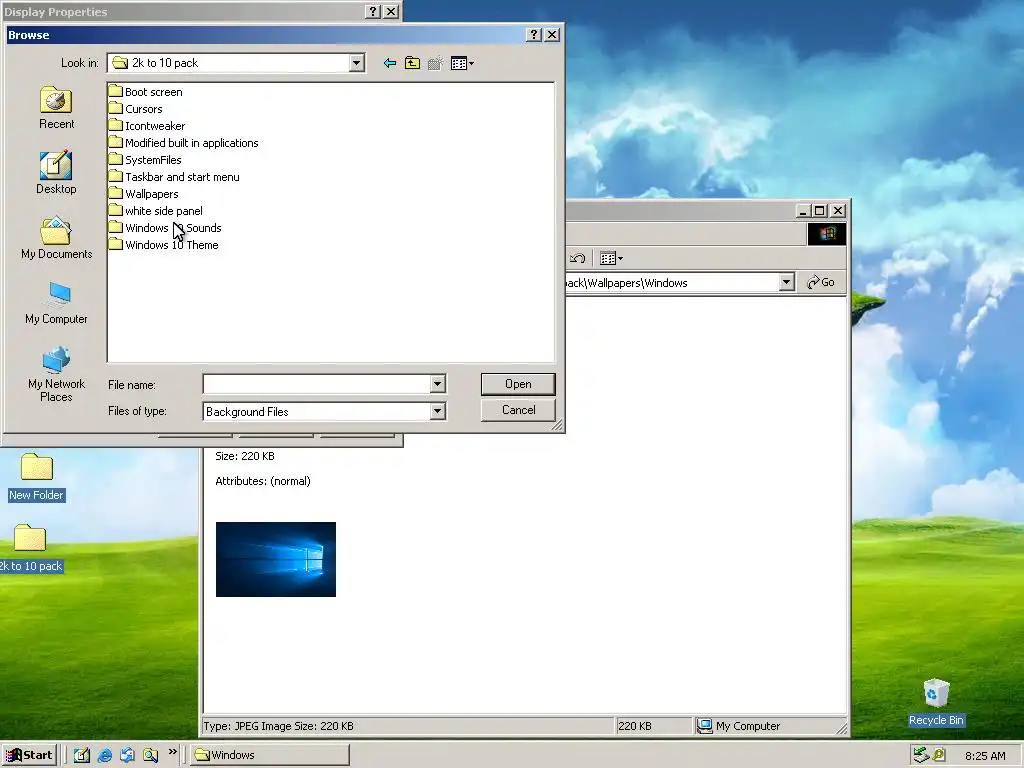The width and height of the screenshot is (1024, 768).
Task: Cancel the Browse dialog
Action: (x=518, y=410)
